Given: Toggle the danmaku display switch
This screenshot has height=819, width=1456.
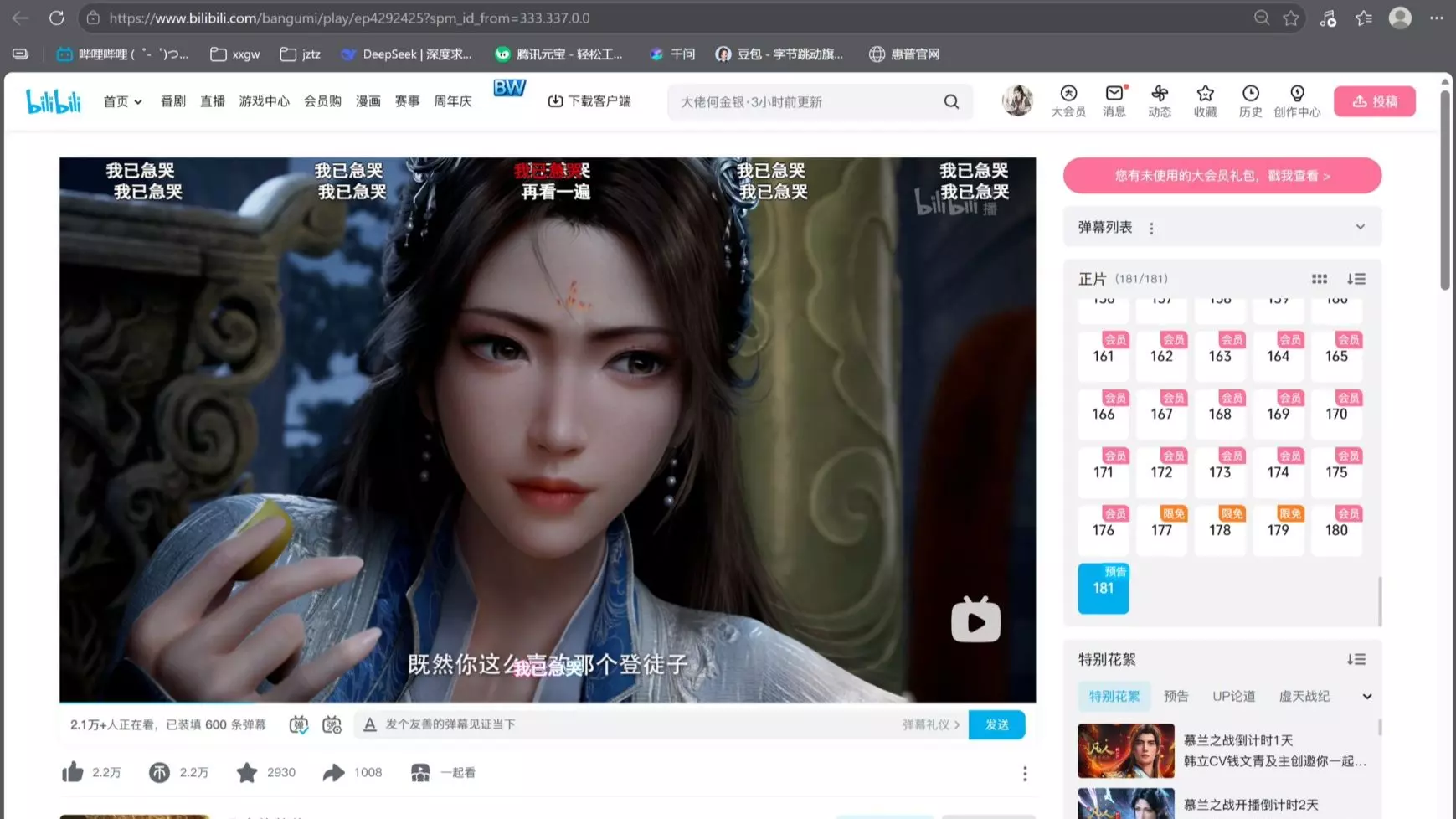Looking at the screenshot, I should pyautogui.click(x=299, y=724).
